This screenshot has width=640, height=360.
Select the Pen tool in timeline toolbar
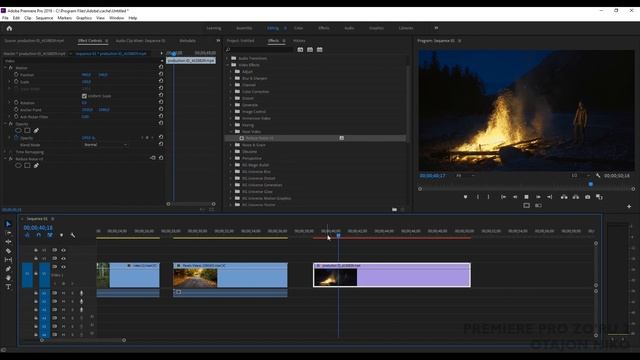pyautogui.click(x=8, y=269)
